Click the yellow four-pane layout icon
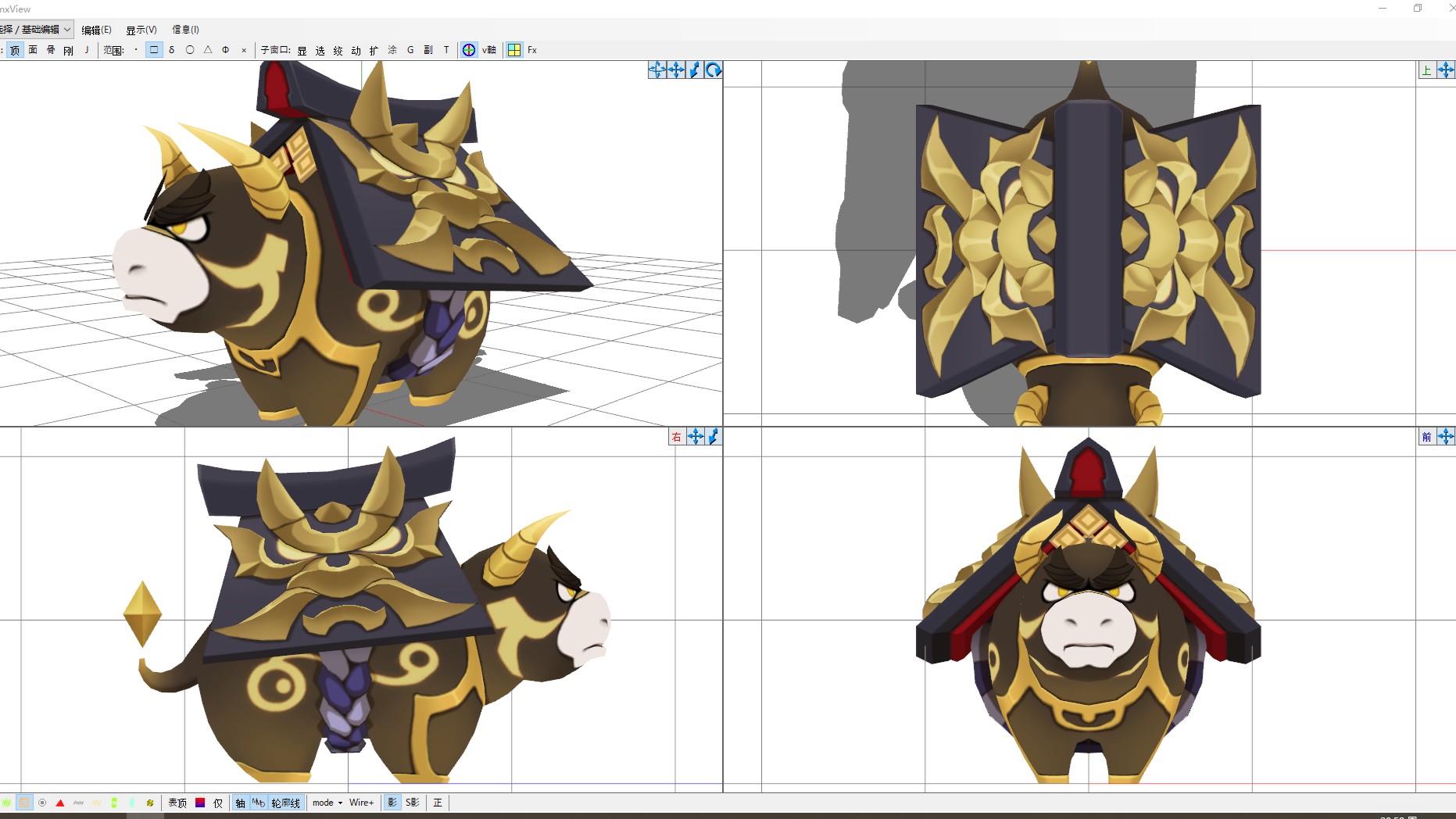The image size is (1456, 819). pos(514,50)
